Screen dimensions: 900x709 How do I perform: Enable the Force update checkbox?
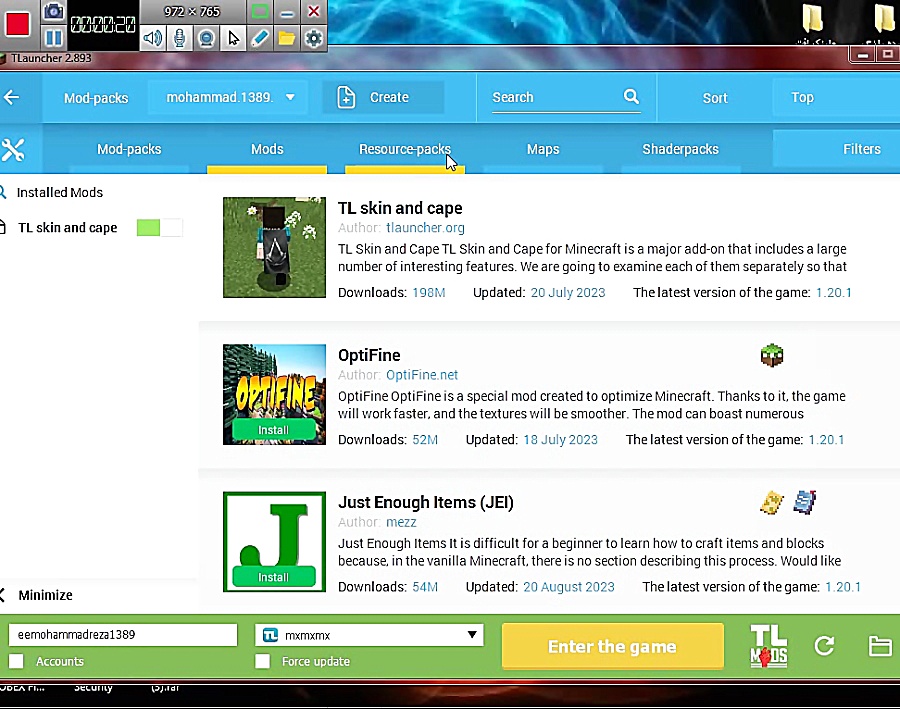coord(262,661)
